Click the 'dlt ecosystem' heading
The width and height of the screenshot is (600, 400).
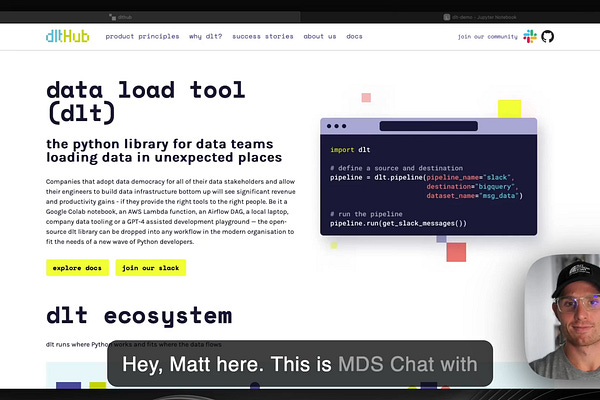pos(139,316)
